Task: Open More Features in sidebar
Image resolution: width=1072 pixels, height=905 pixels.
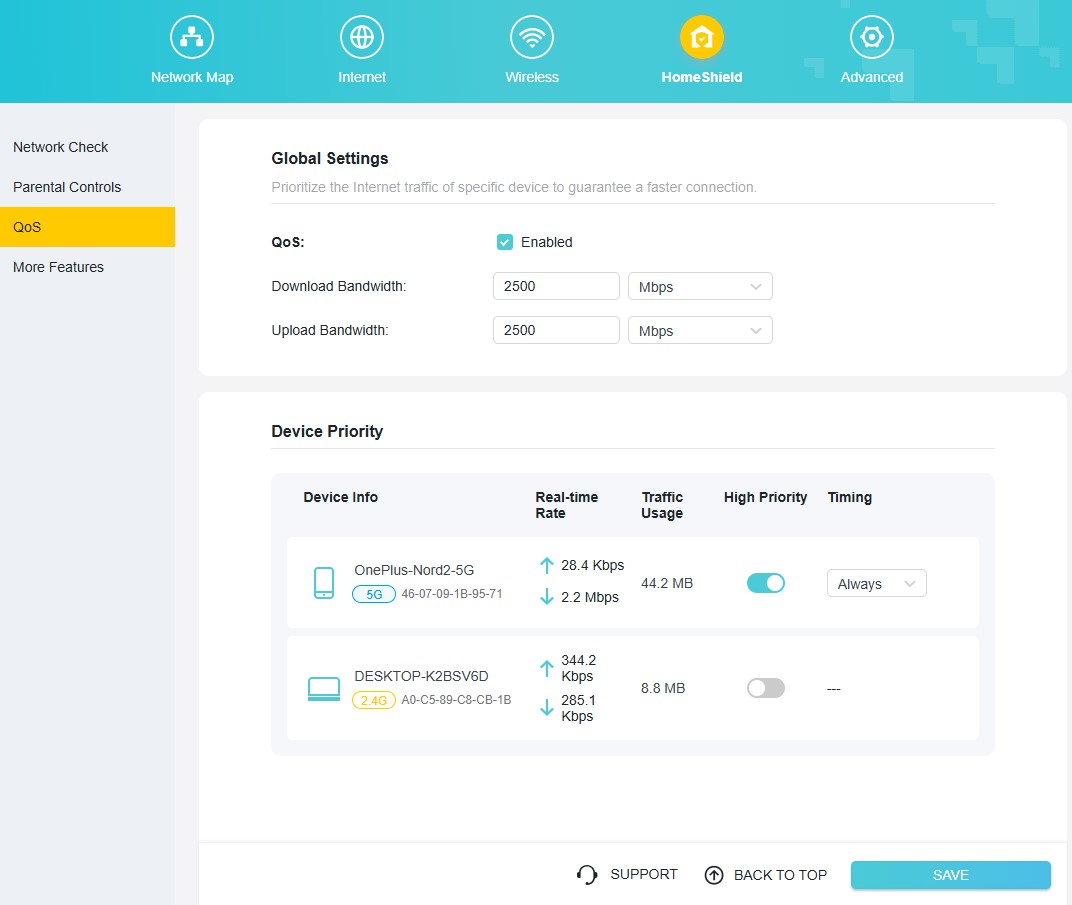Action: 58,267
